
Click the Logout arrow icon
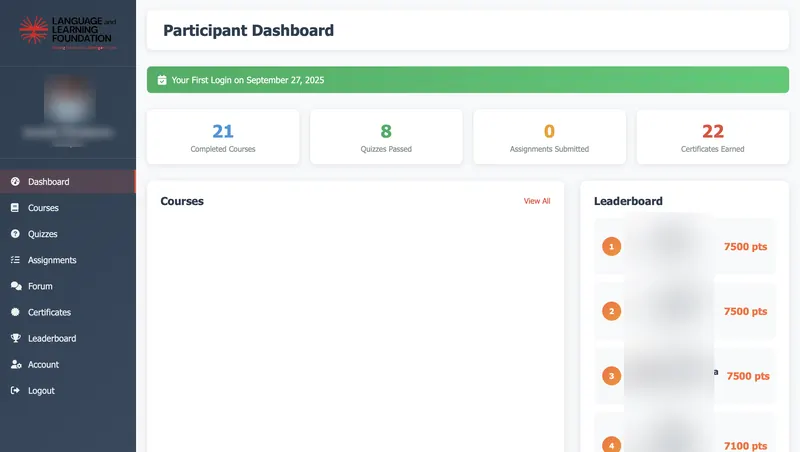tap(15, 390)
